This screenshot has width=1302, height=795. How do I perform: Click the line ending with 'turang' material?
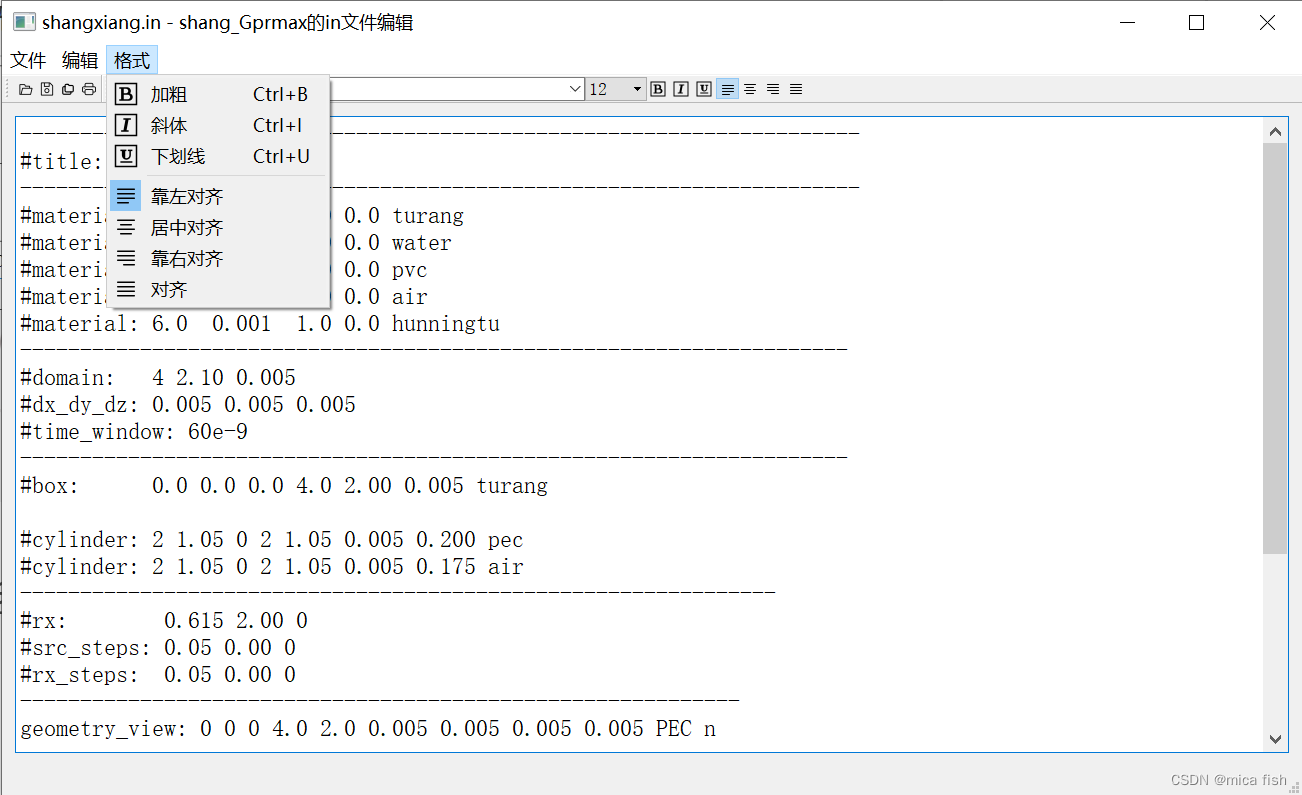coord(242,215)
